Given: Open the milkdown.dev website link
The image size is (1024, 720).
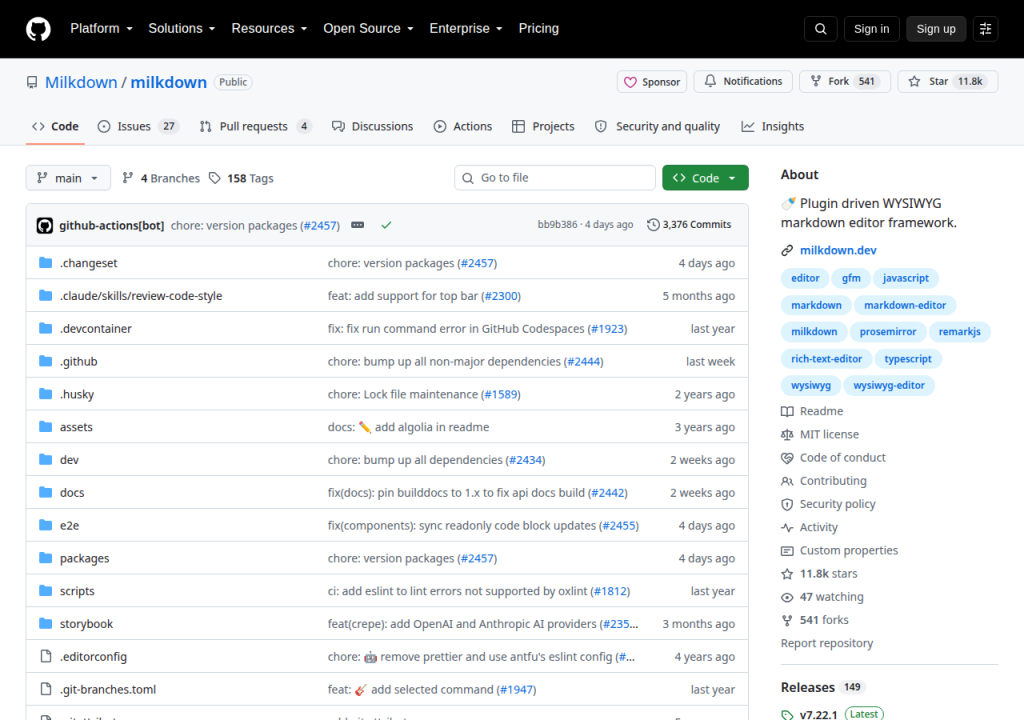Looking at the screenshot, I should [x=838, y=250].
